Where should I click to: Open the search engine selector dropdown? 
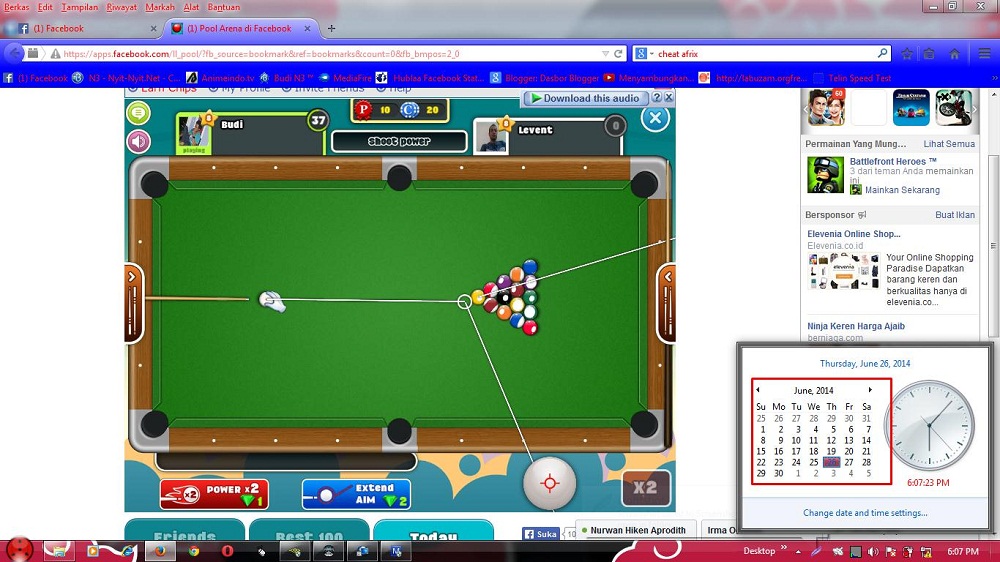pos(645,54)
